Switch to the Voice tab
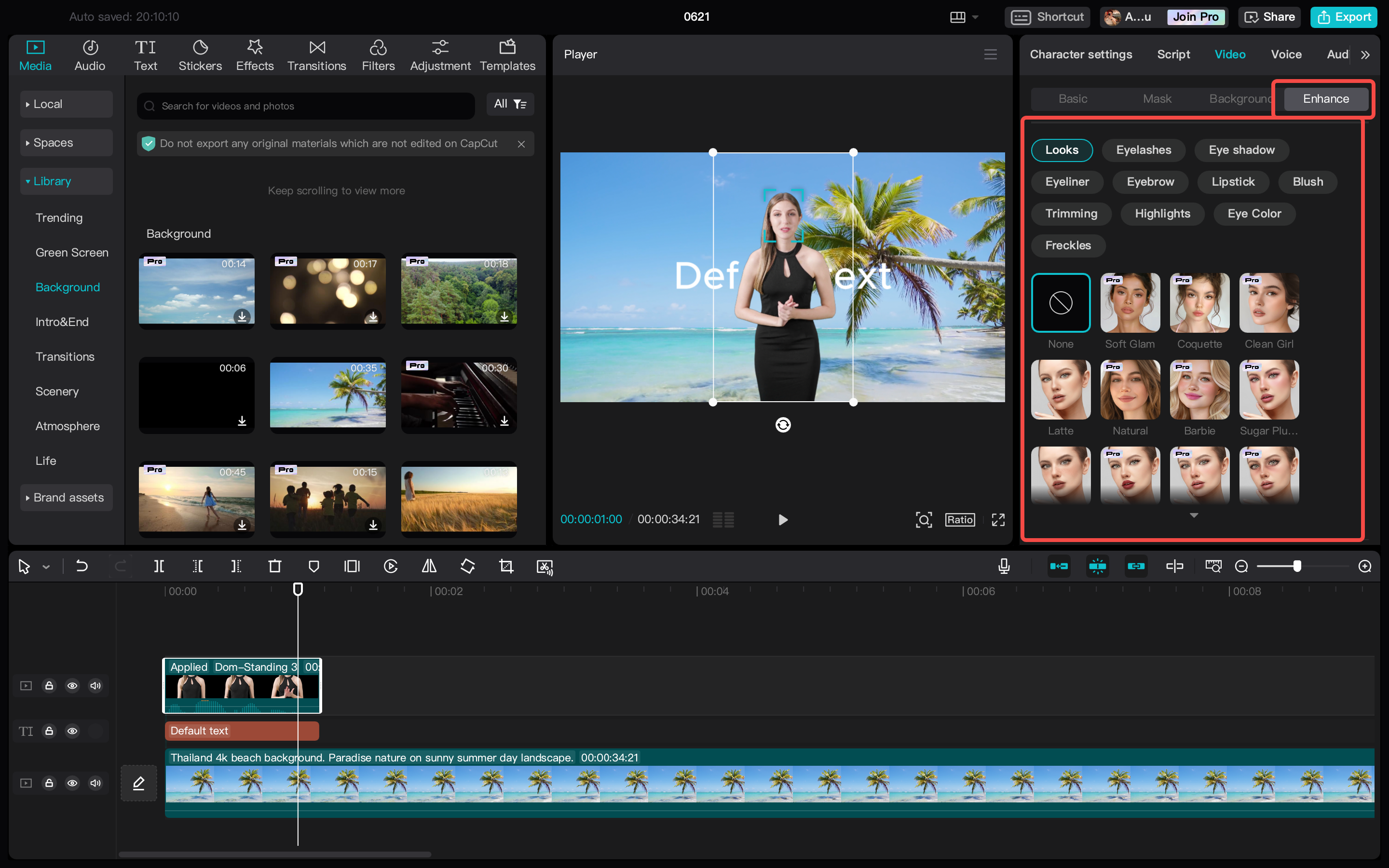The image size is (1389, 868). [x=1286, y=54]
